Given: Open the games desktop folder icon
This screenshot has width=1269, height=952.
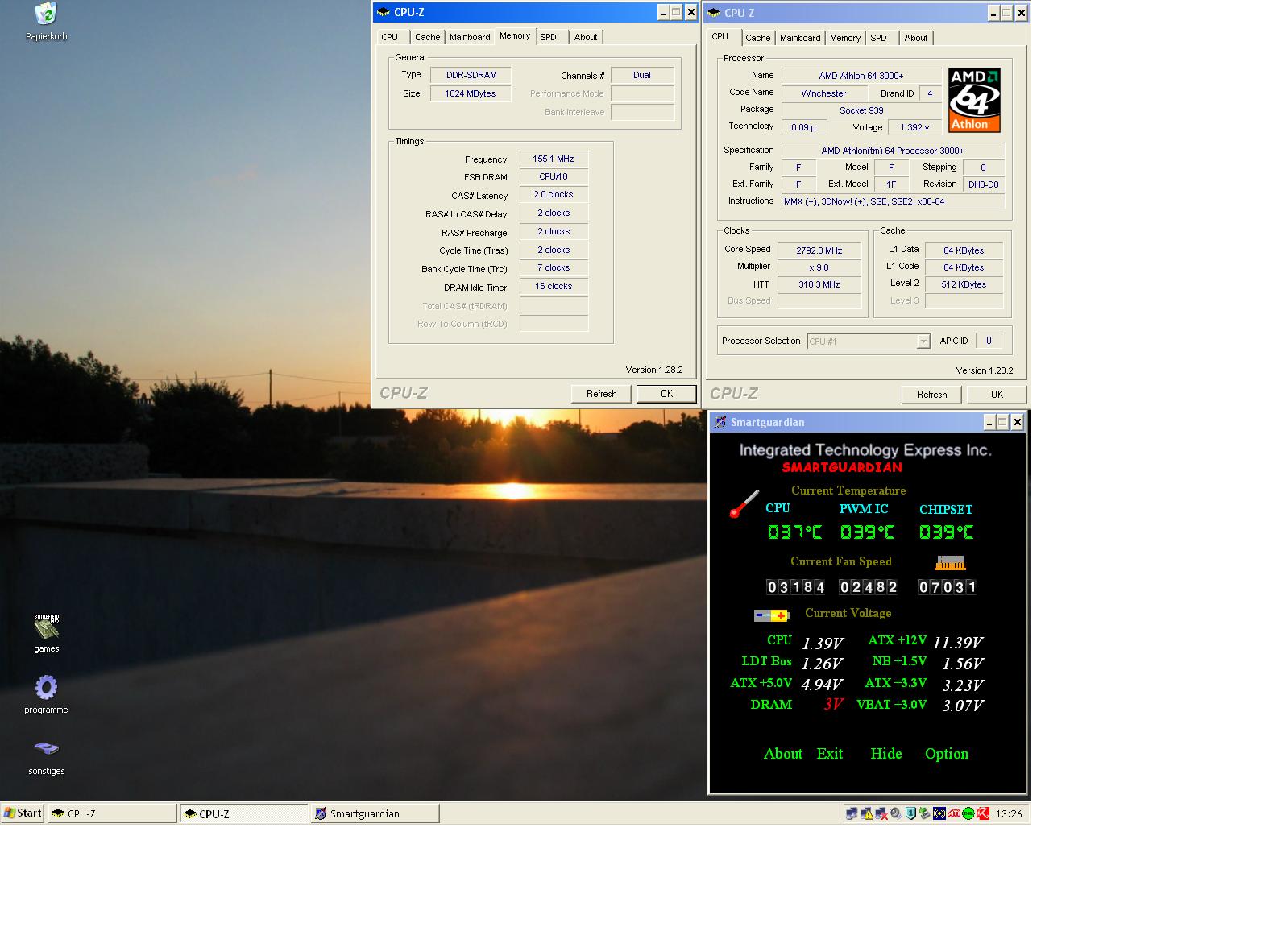Looking at the screenshot, I should coord(46,627).
